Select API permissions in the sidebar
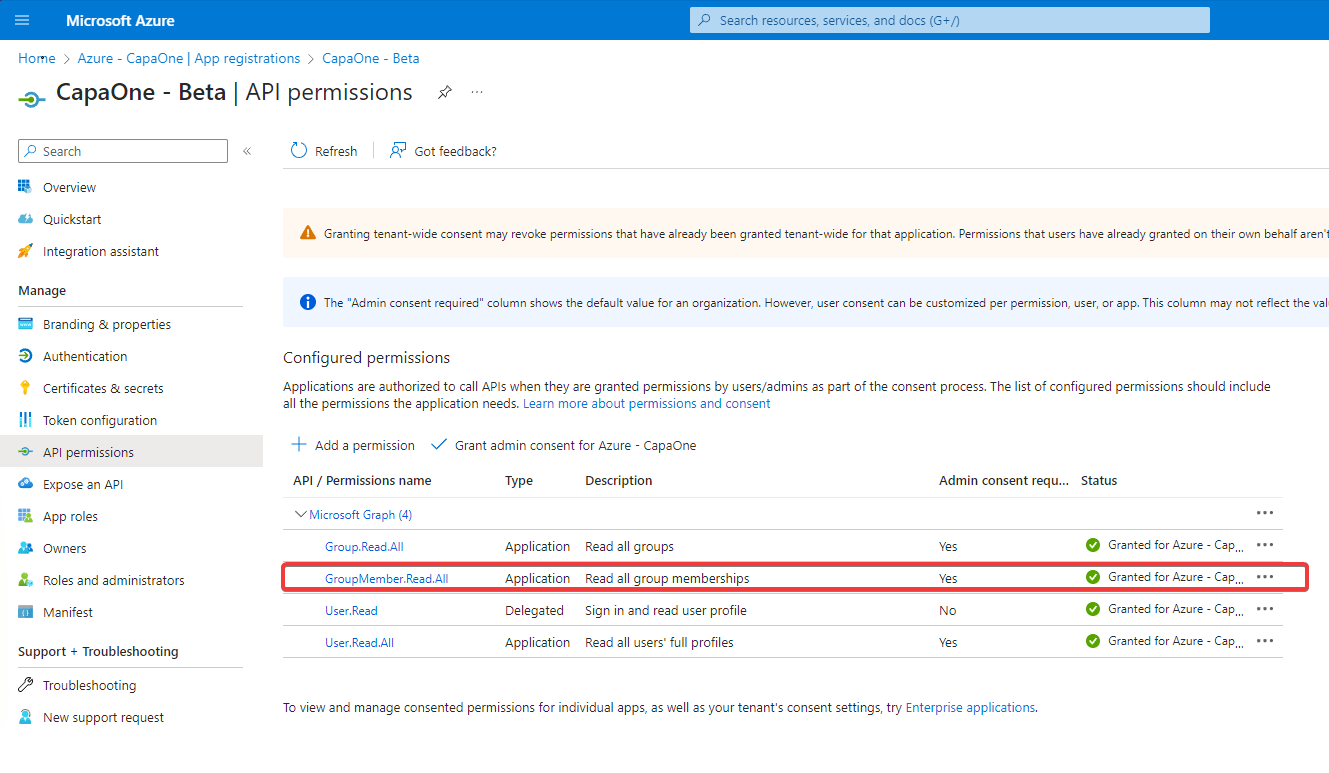Image resolution: width=1329 pixels, height=773 pixels. [130, 452]
